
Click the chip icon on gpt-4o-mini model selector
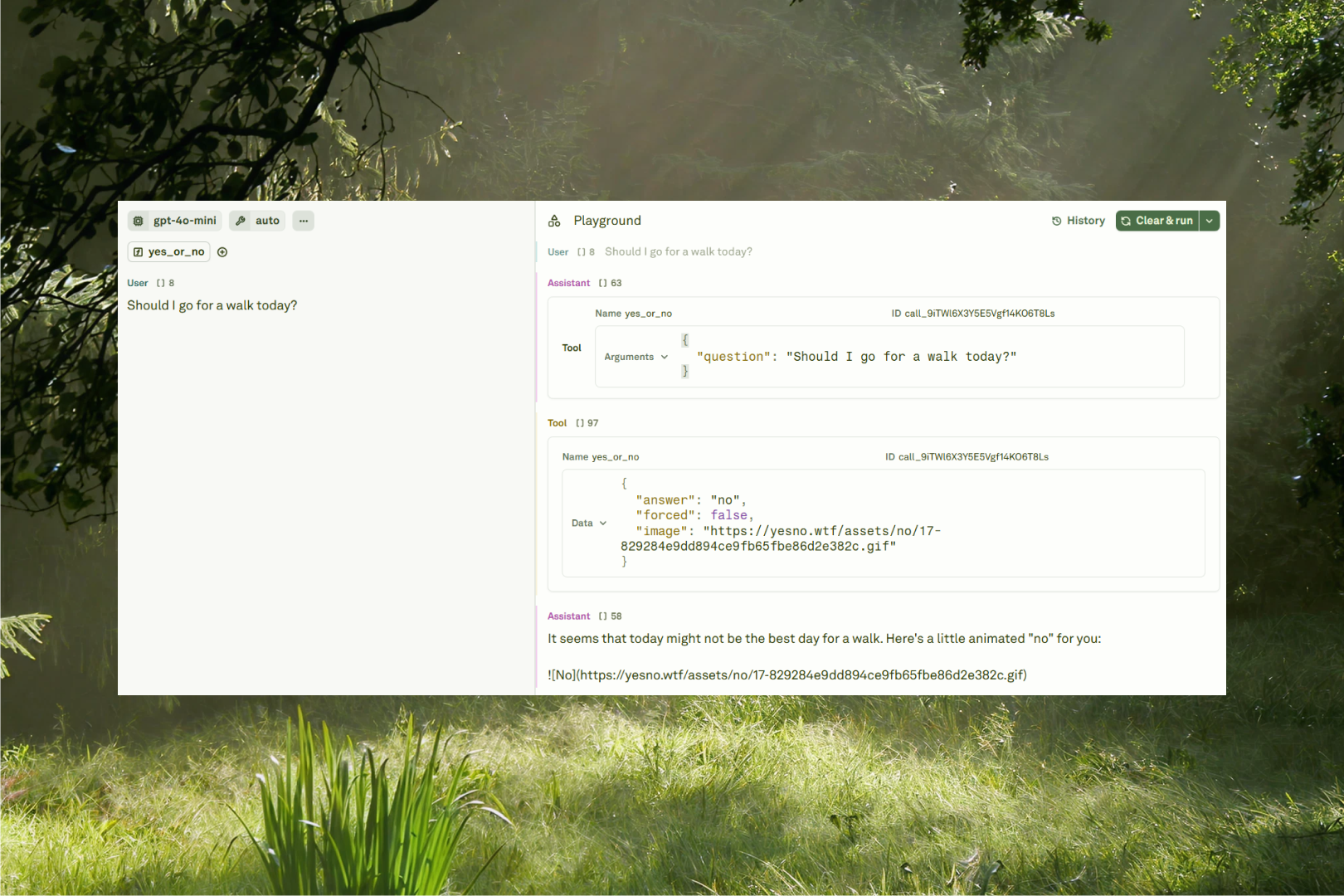click(x=139, y=221)
